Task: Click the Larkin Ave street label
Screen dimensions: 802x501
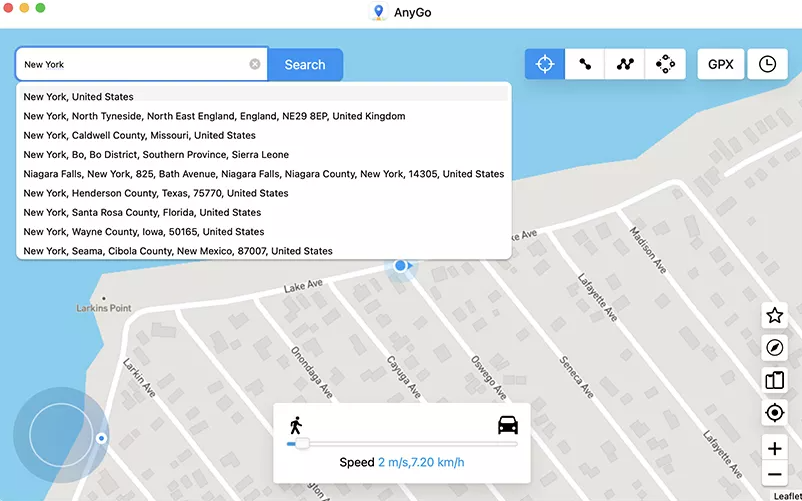Action: click(x=139, y=377)
